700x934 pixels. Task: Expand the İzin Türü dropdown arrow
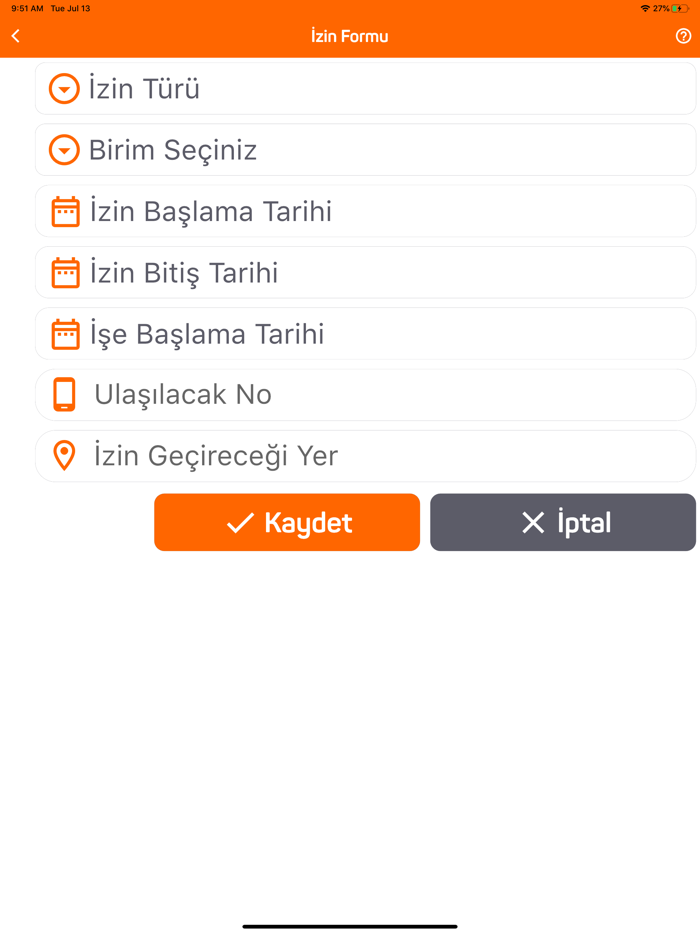pyautogui.click(x=64, y=89)
